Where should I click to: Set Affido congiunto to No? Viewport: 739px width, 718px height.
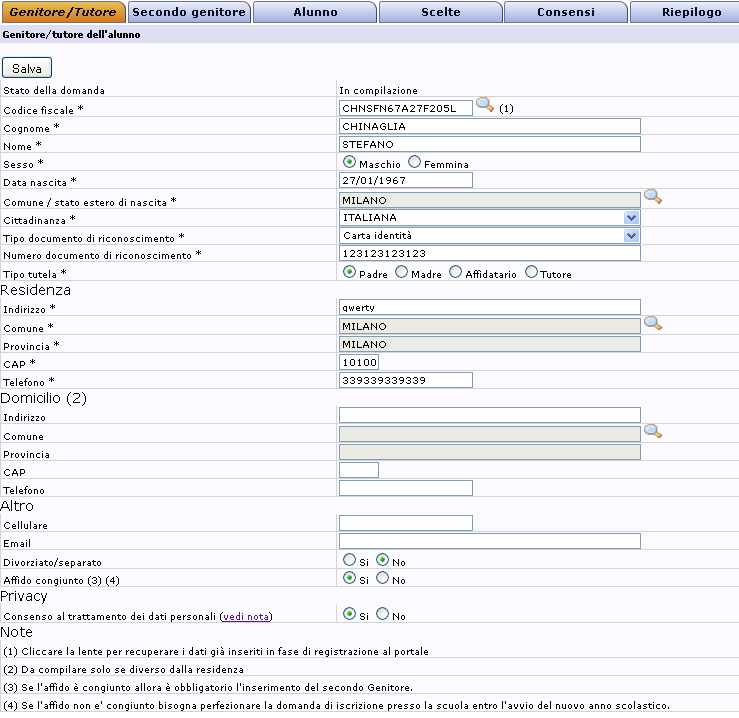[383, 578]
